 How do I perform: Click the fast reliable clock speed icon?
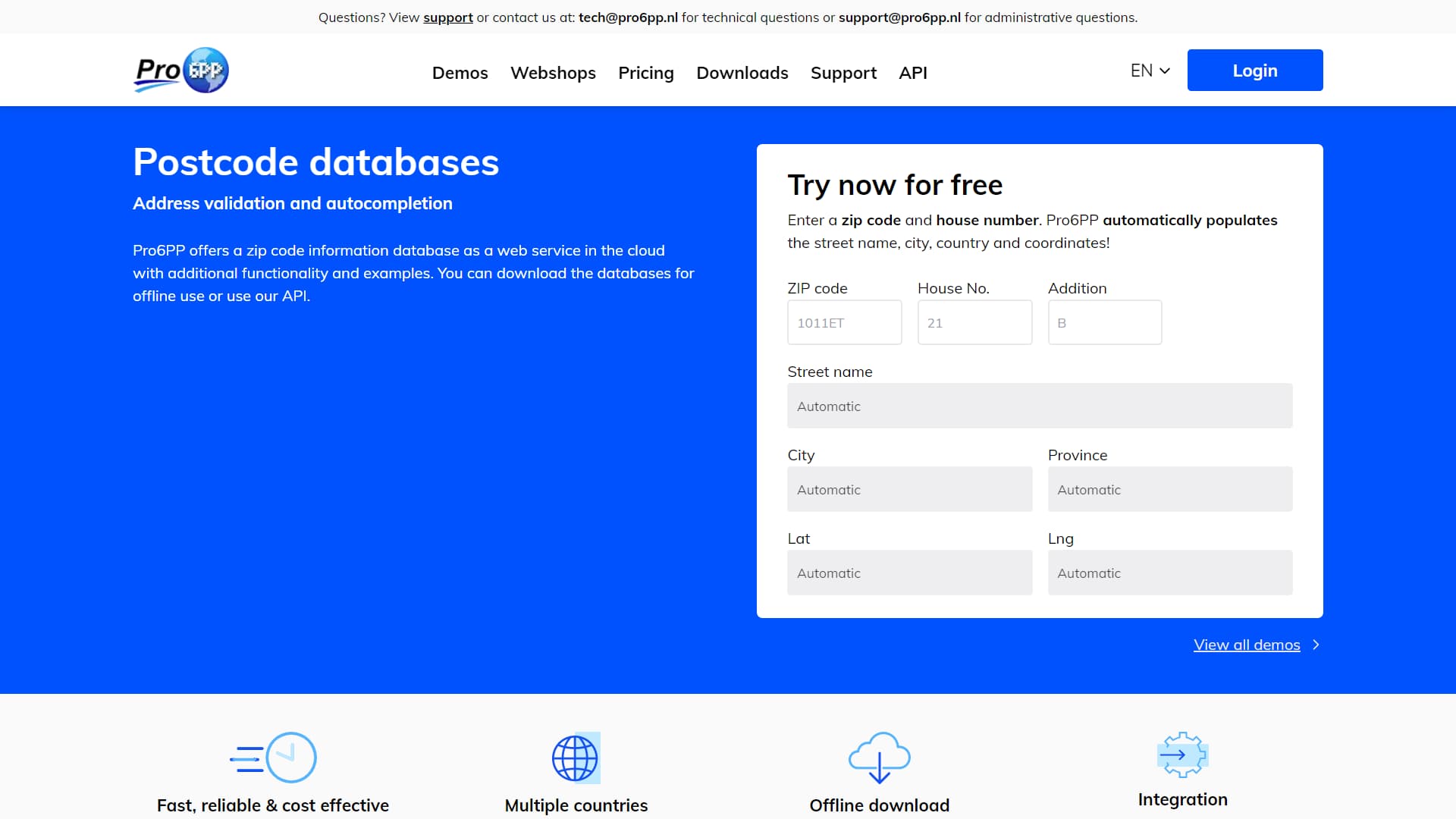(x=273, y=758)
